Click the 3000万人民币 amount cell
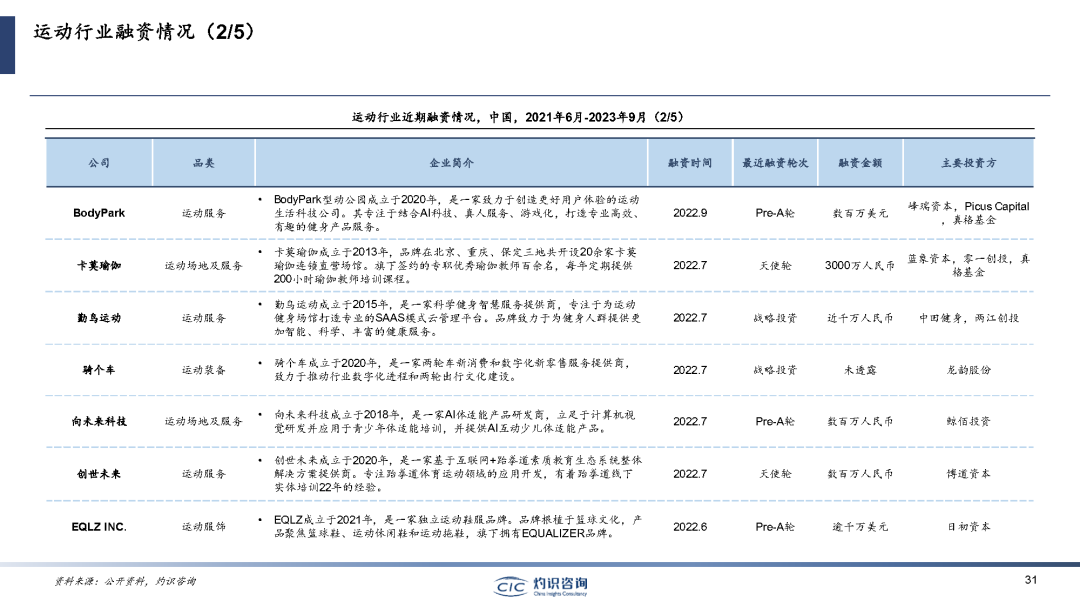The width and height of the screenshot is (1080, 608). pyautogui.click(x=860, y=266)
